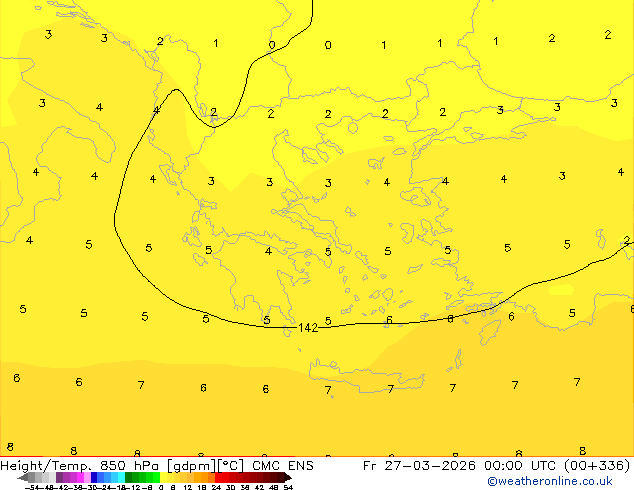Click the [°C] unit label
634x490 pixels.
(x=231, y=466)
